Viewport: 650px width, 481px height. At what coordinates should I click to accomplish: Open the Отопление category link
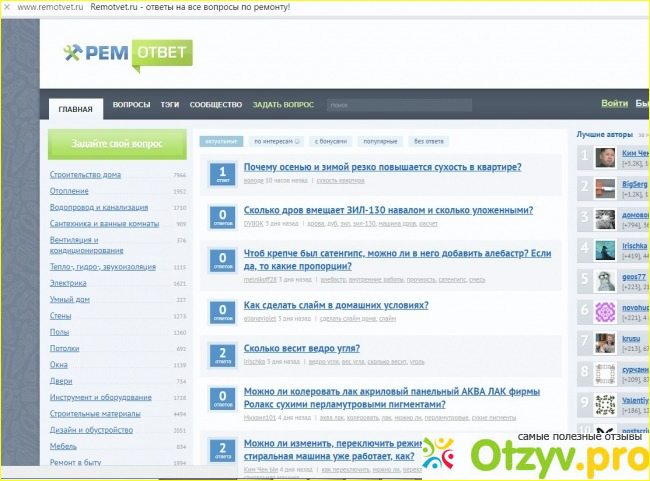(x=69, y=191)
